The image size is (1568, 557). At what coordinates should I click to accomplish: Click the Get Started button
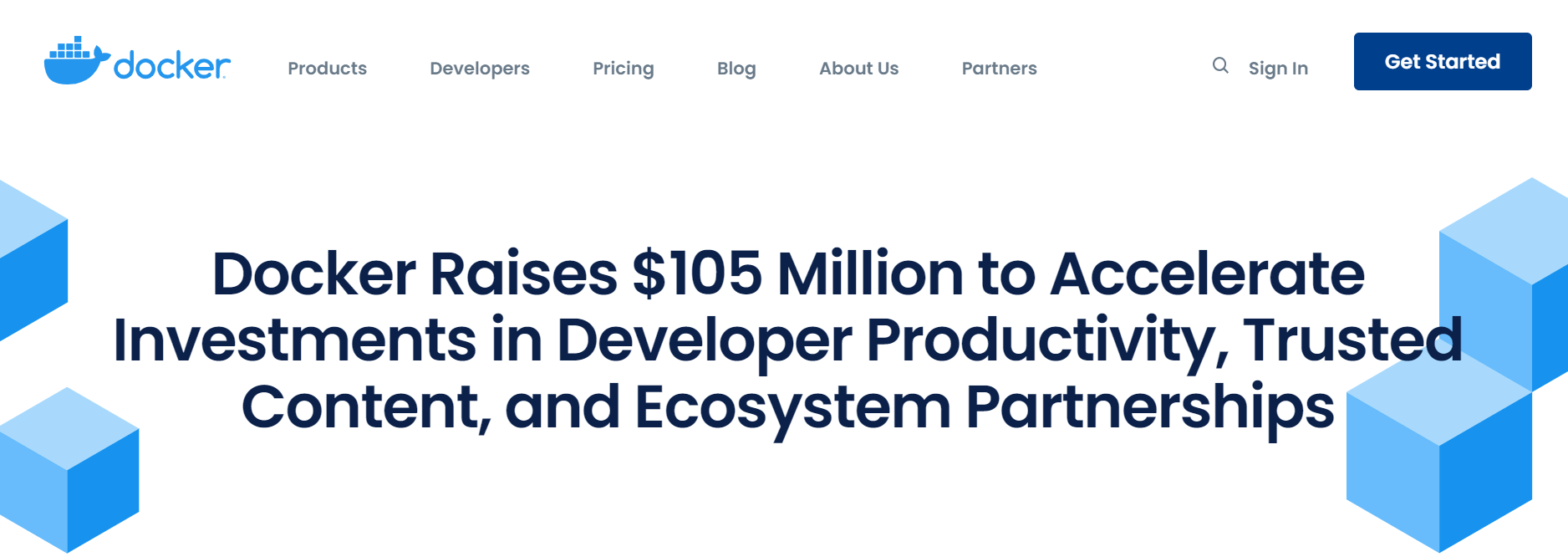click(1443, 61)
